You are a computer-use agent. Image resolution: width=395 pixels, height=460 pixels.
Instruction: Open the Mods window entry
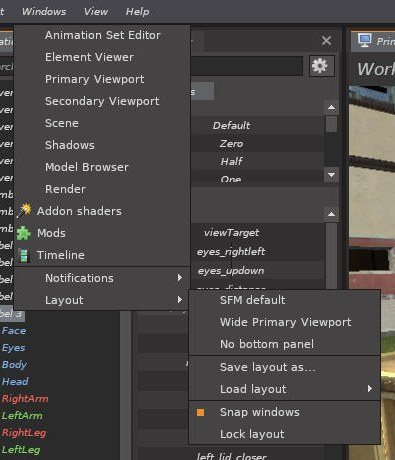[102, 233]
